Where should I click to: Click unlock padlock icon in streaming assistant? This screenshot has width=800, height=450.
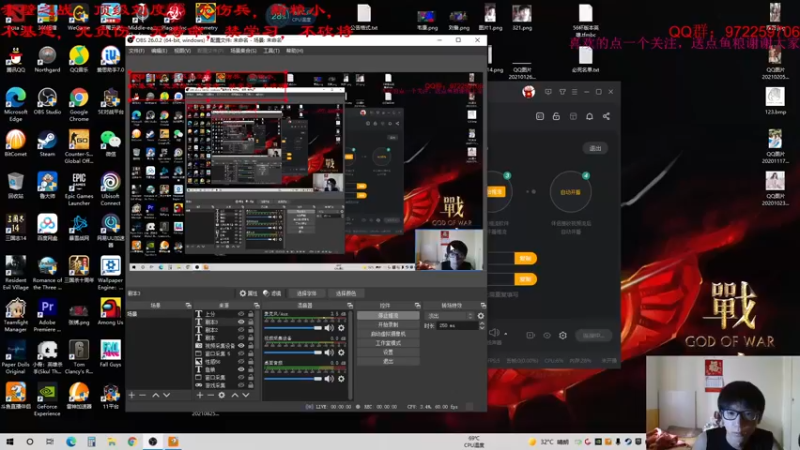556,116
